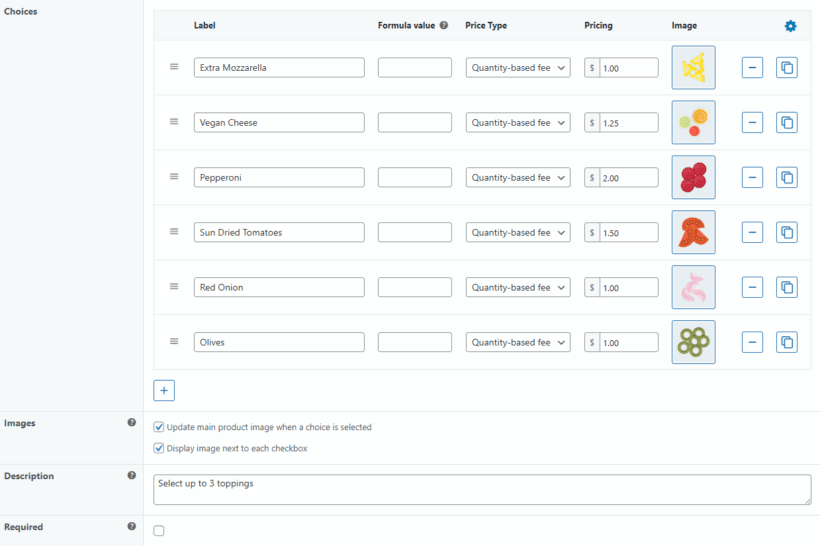The image size is (820, 546).
Task: Click the help icon beside Formula value
Action: pos(444,26)
